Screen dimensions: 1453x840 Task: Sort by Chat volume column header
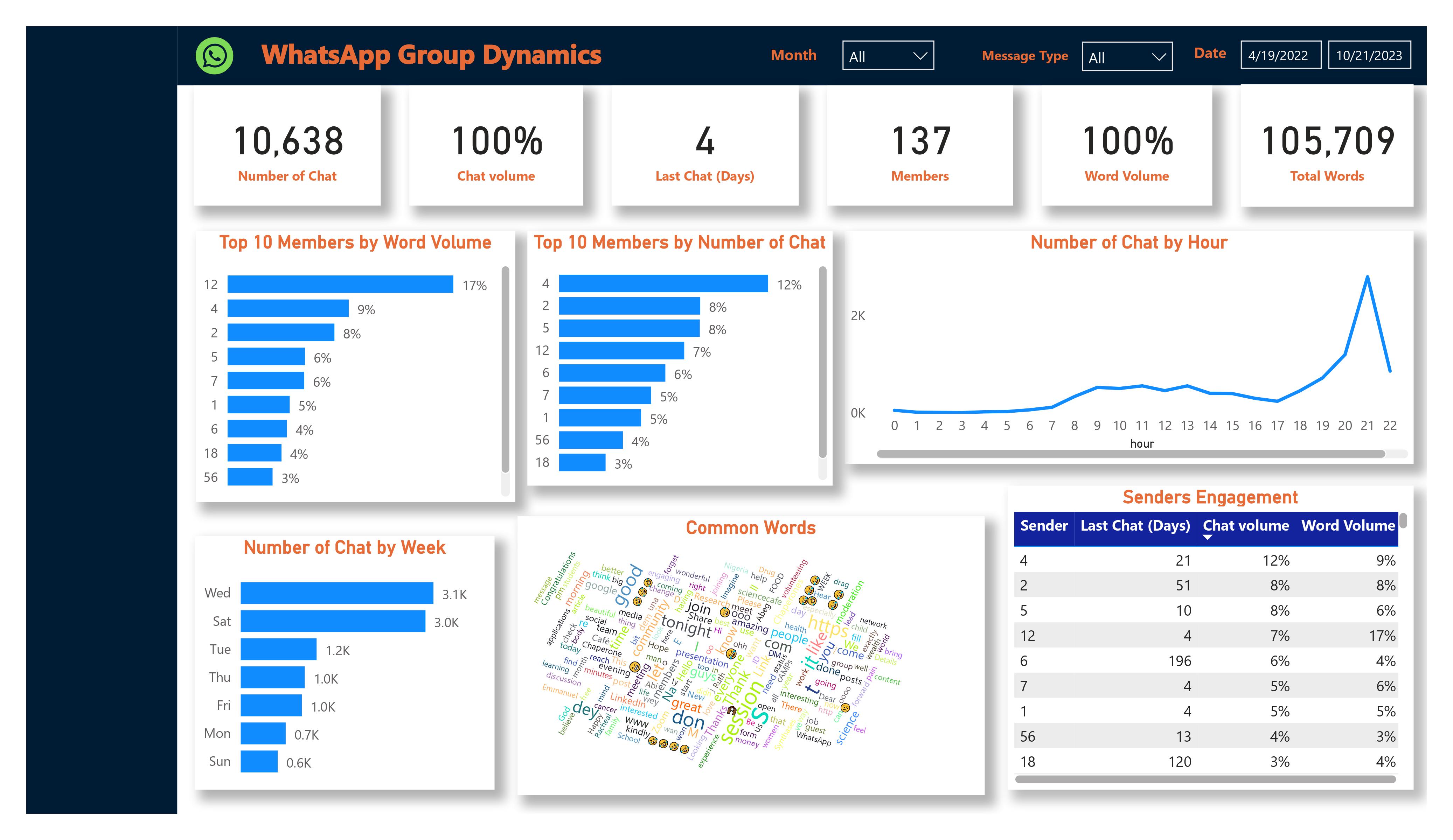pyautogui.click(x=1245, y=526)
